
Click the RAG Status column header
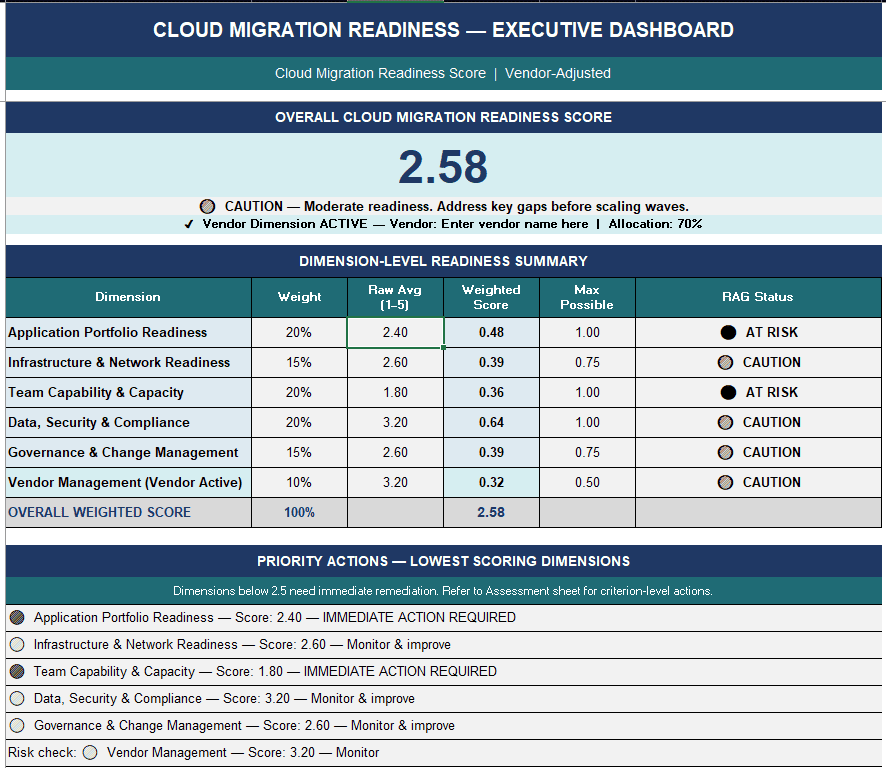[758, 297]
